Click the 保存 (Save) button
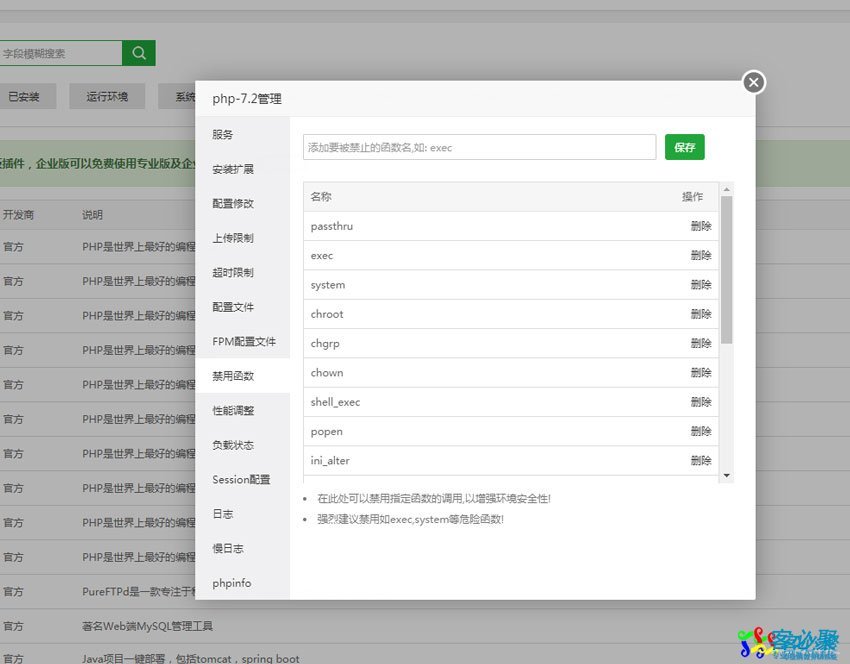 [684, 146]
